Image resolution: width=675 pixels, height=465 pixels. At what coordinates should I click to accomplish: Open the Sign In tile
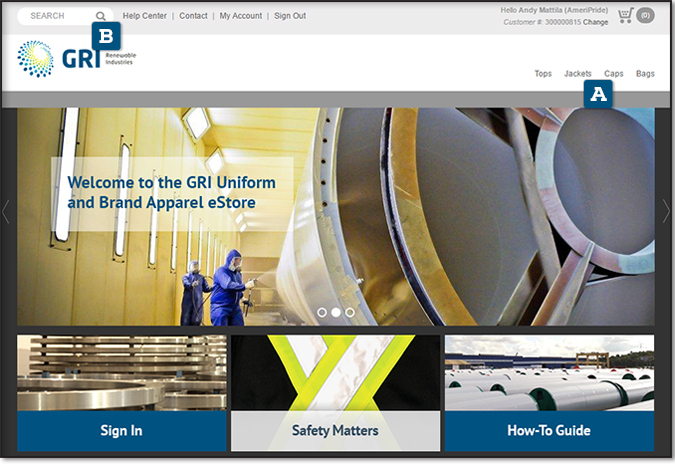coord(121,431)
